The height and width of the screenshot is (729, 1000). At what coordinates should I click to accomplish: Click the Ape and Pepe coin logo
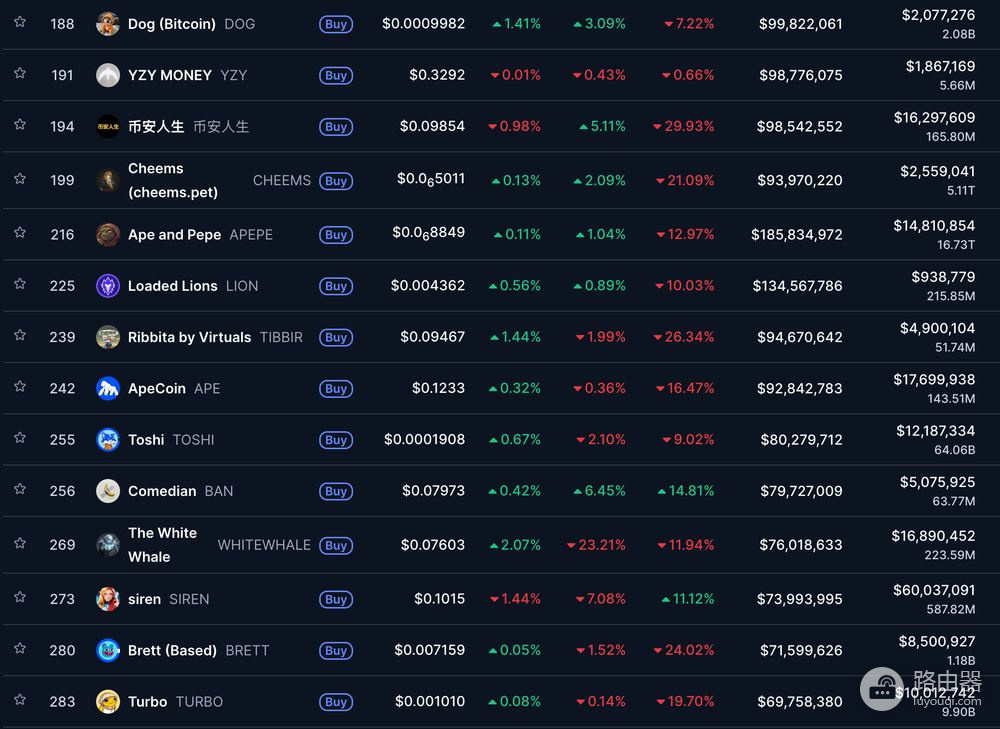click(x=108, y=235)
